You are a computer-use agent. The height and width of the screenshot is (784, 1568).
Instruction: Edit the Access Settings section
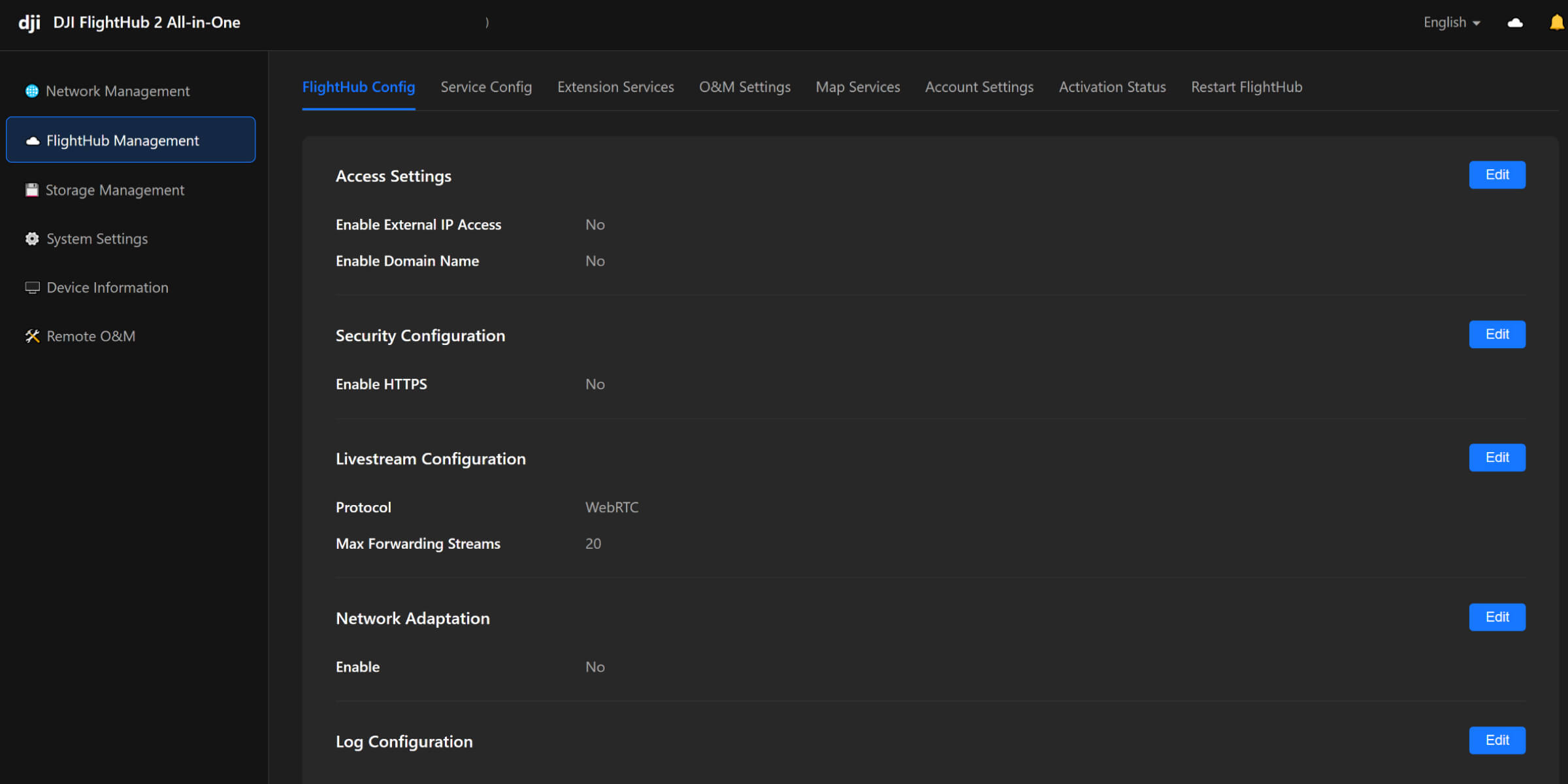coord(1497,174)
